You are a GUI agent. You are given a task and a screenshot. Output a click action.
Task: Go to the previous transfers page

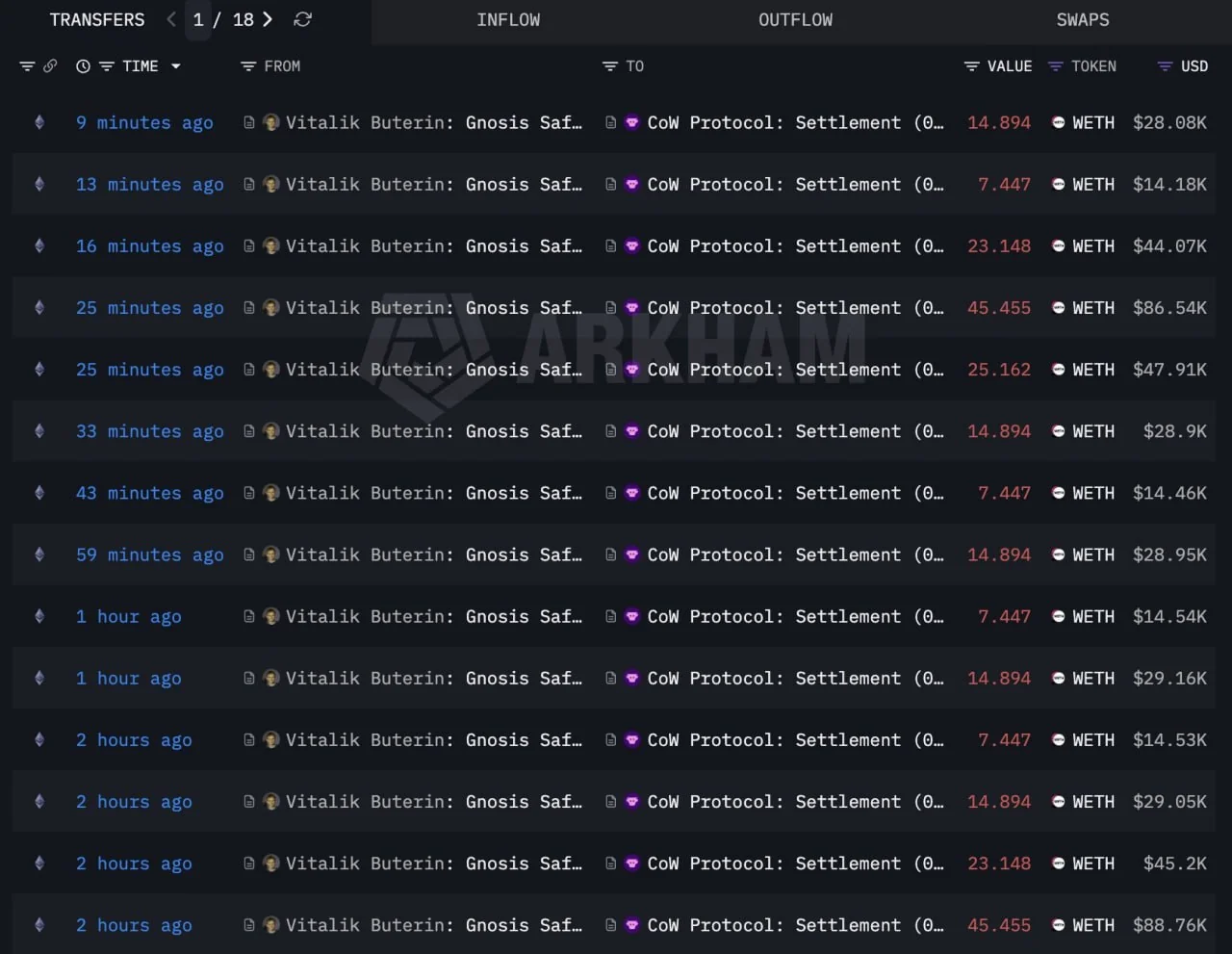[171, 19]
